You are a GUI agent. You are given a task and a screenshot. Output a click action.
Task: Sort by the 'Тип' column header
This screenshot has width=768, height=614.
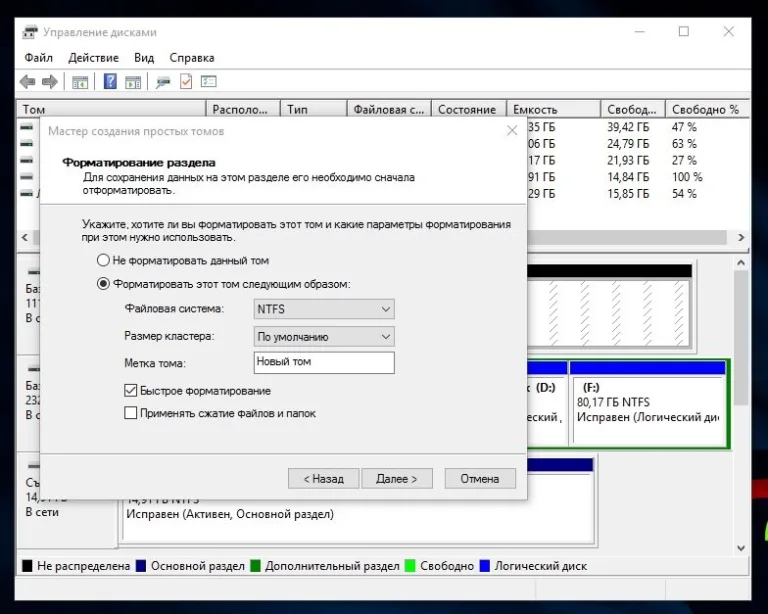[x=313, y=109]
